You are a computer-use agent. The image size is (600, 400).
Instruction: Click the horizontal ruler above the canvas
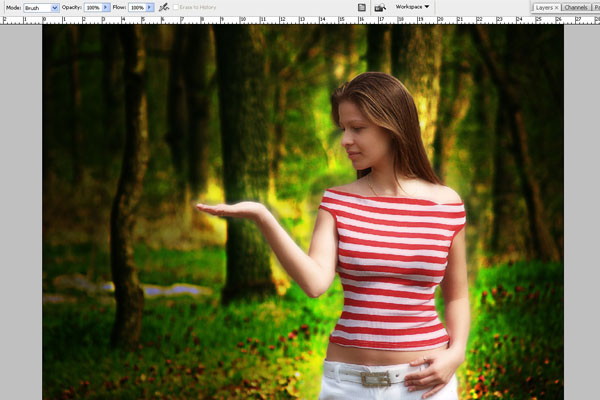[x=300, y=19]
